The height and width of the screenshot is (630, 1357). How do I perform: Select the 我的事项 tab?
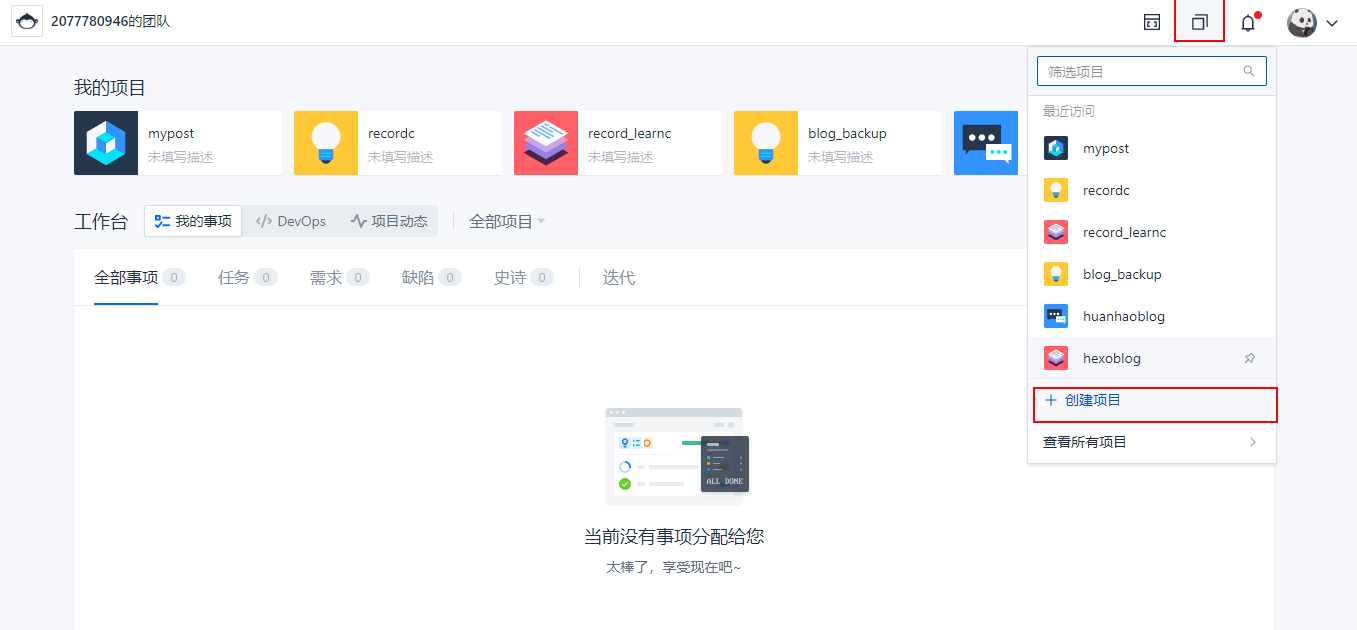[193, 221]
